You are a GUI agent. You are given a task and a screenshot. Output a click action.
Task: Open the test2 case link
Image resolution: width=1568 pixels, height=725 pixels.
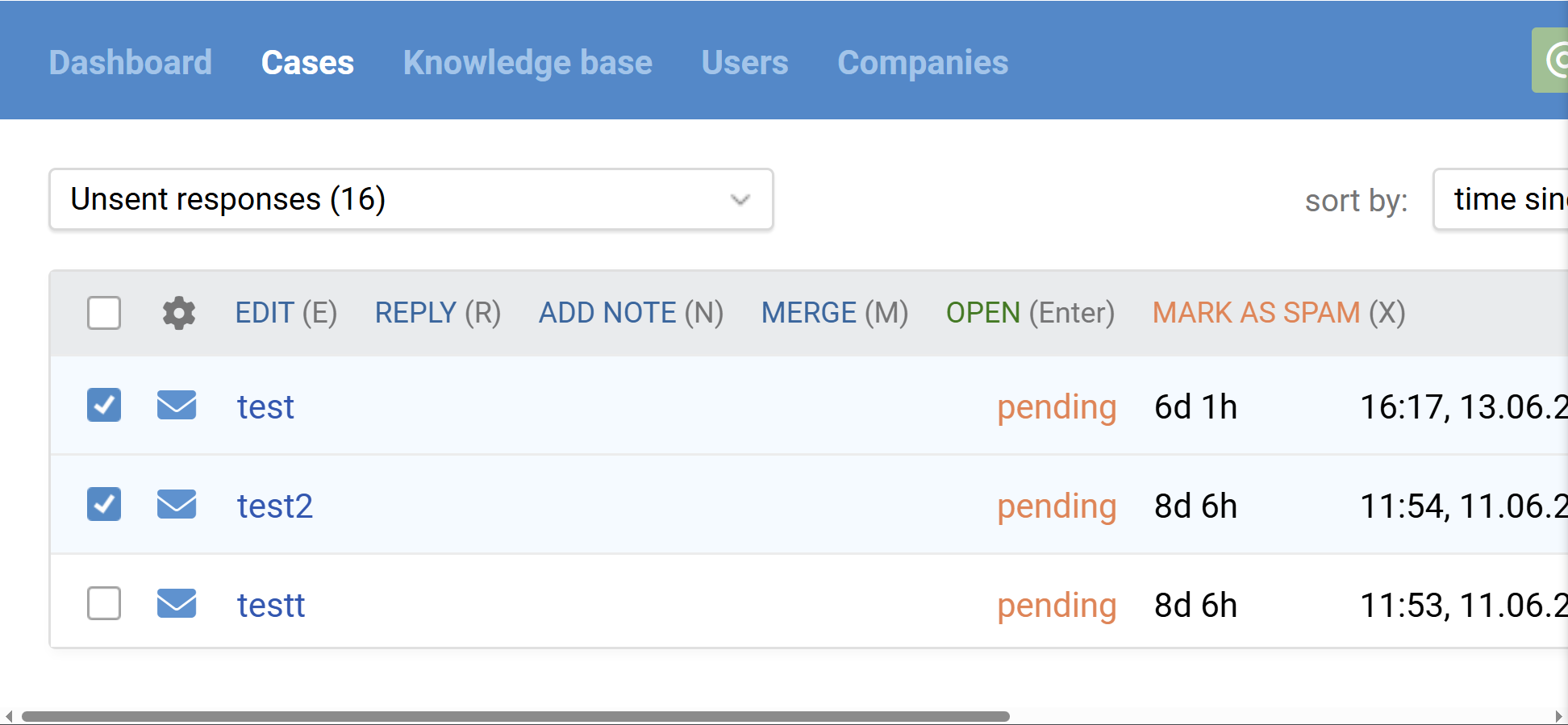coord(275,506)
